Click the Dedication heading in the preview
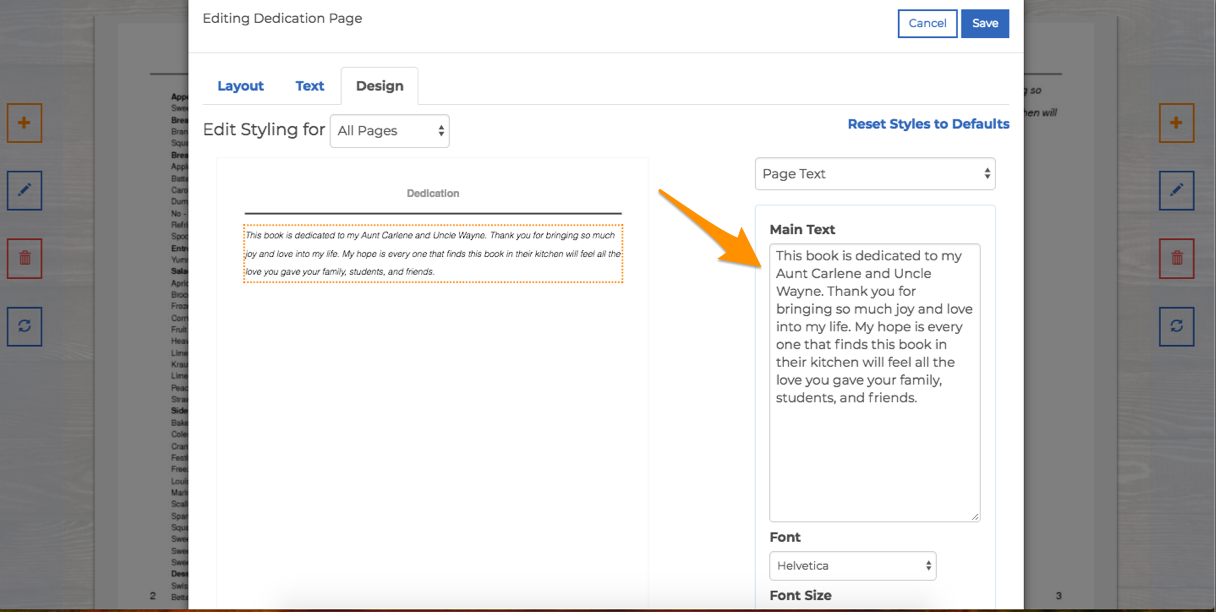1216x612 pixels. coord(433,193)
